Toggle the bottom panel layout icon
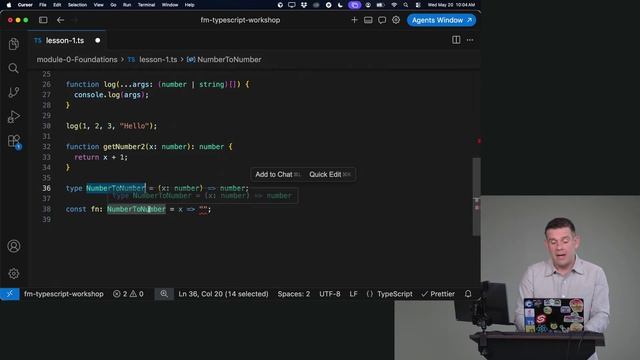Viewport: 640px width, 360px height. pos(368,20)
